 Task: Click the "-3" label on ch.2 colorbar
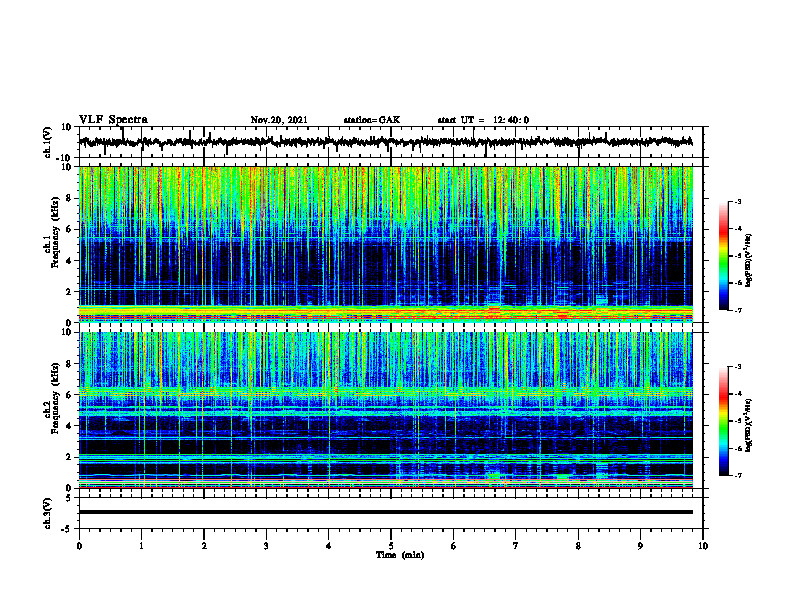(x=737, y=367)
